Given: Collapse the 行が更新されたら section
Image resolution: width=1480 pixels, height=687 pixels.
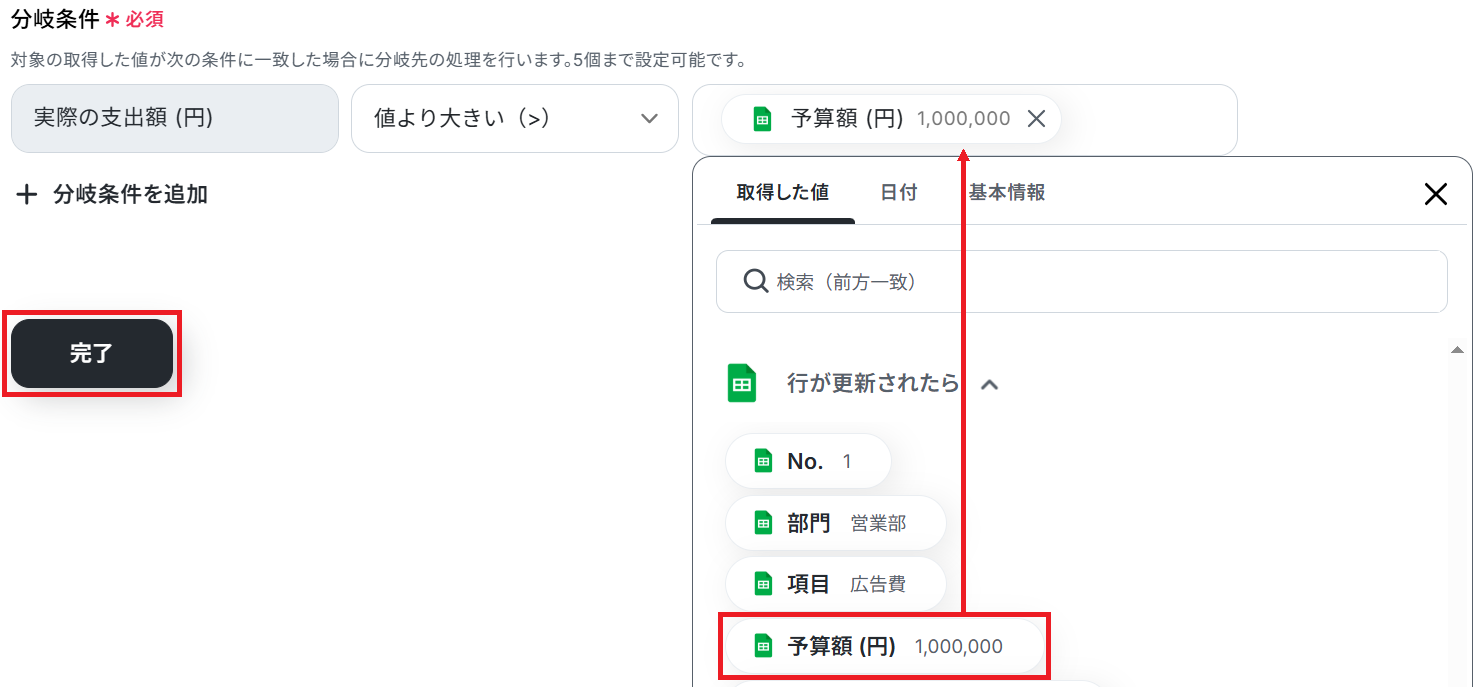Looking at the screenshot, I should [990, 384].
